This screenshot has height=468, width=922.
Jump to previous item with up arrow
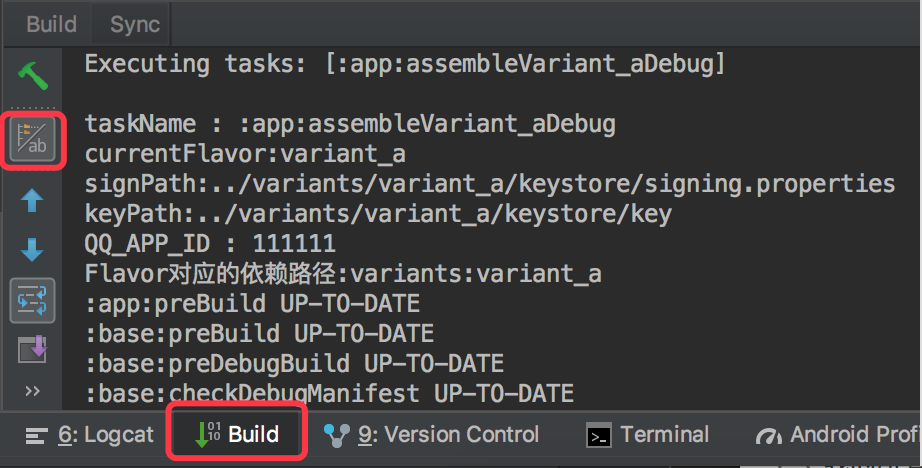[x=32, y=201]
